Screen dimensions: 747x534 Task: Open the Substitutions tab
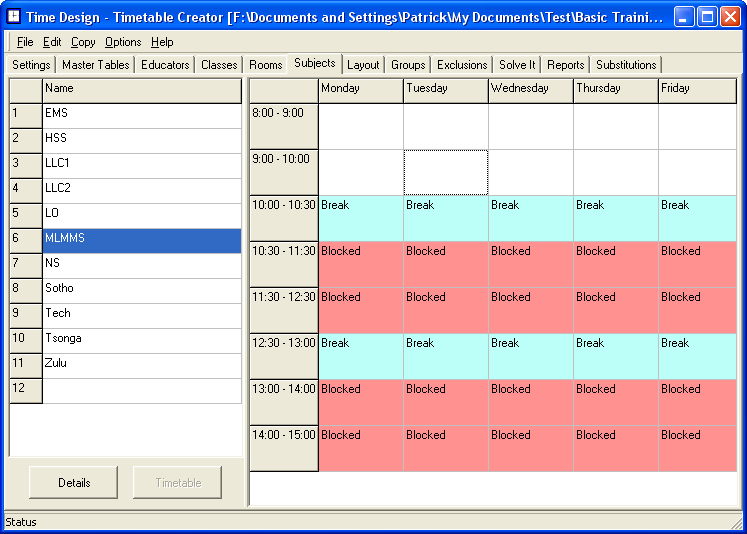point(626,65)
